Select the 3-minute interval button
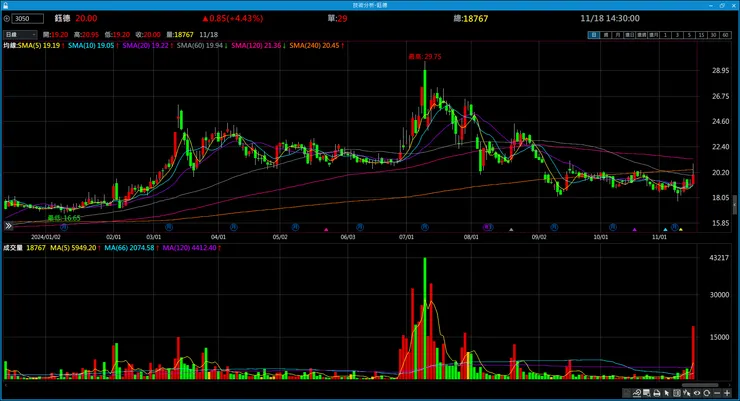This screenshot has height=401, width=740. (x=677, y=35)
